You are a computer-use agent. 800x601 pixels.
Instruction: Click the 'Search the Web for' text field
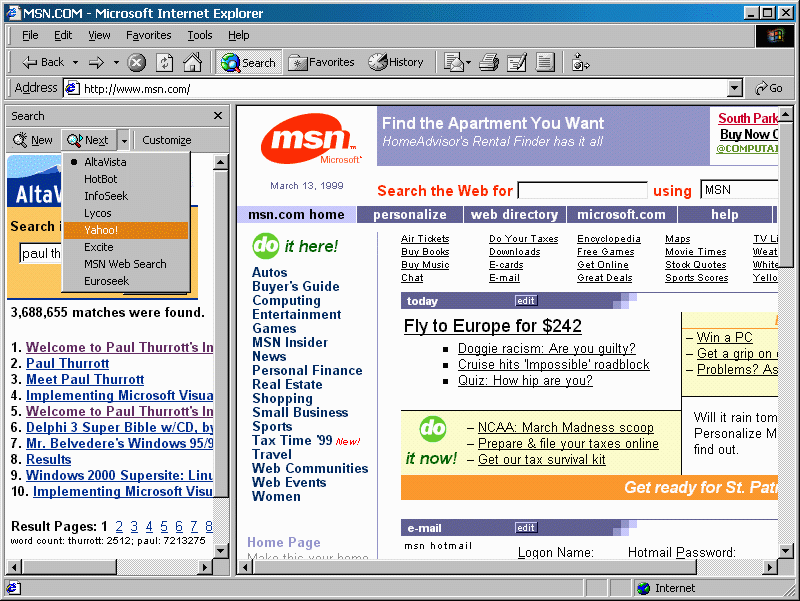point(582,190)
